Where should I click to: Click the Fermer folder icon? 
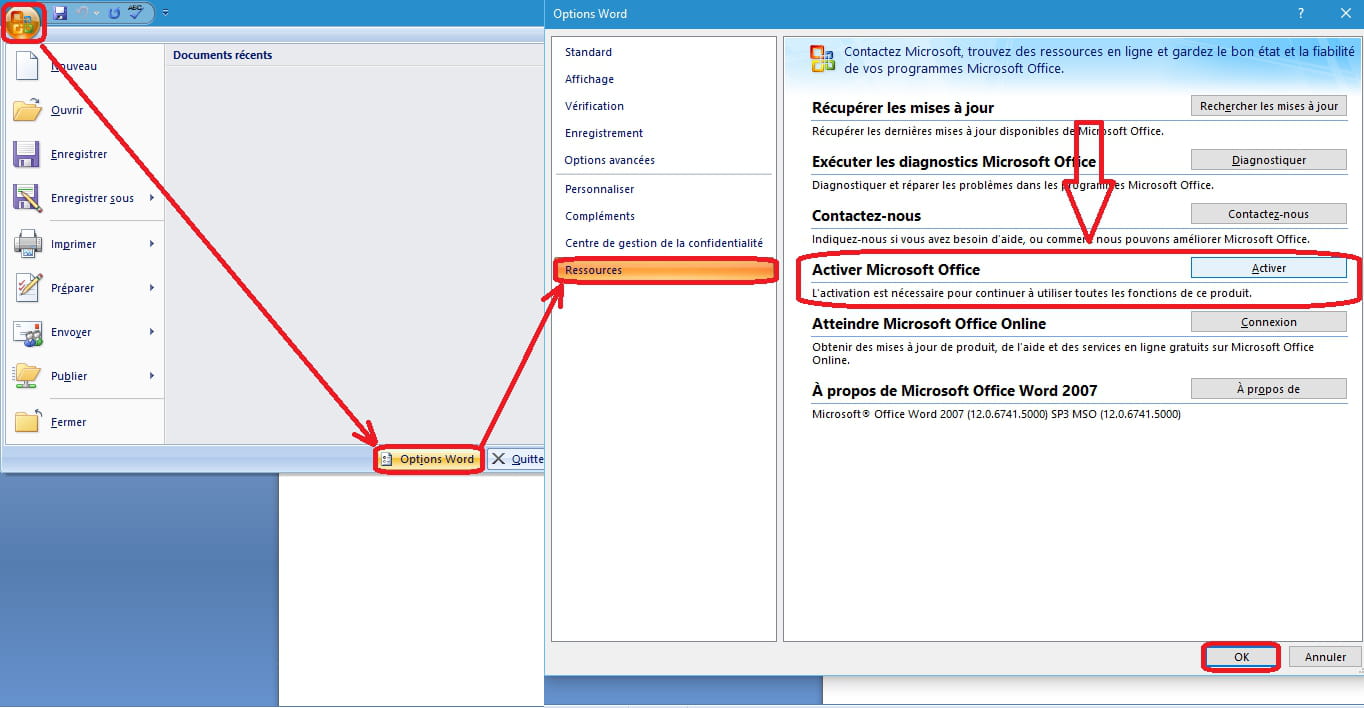pyautogui.click(x=27, y=422)
